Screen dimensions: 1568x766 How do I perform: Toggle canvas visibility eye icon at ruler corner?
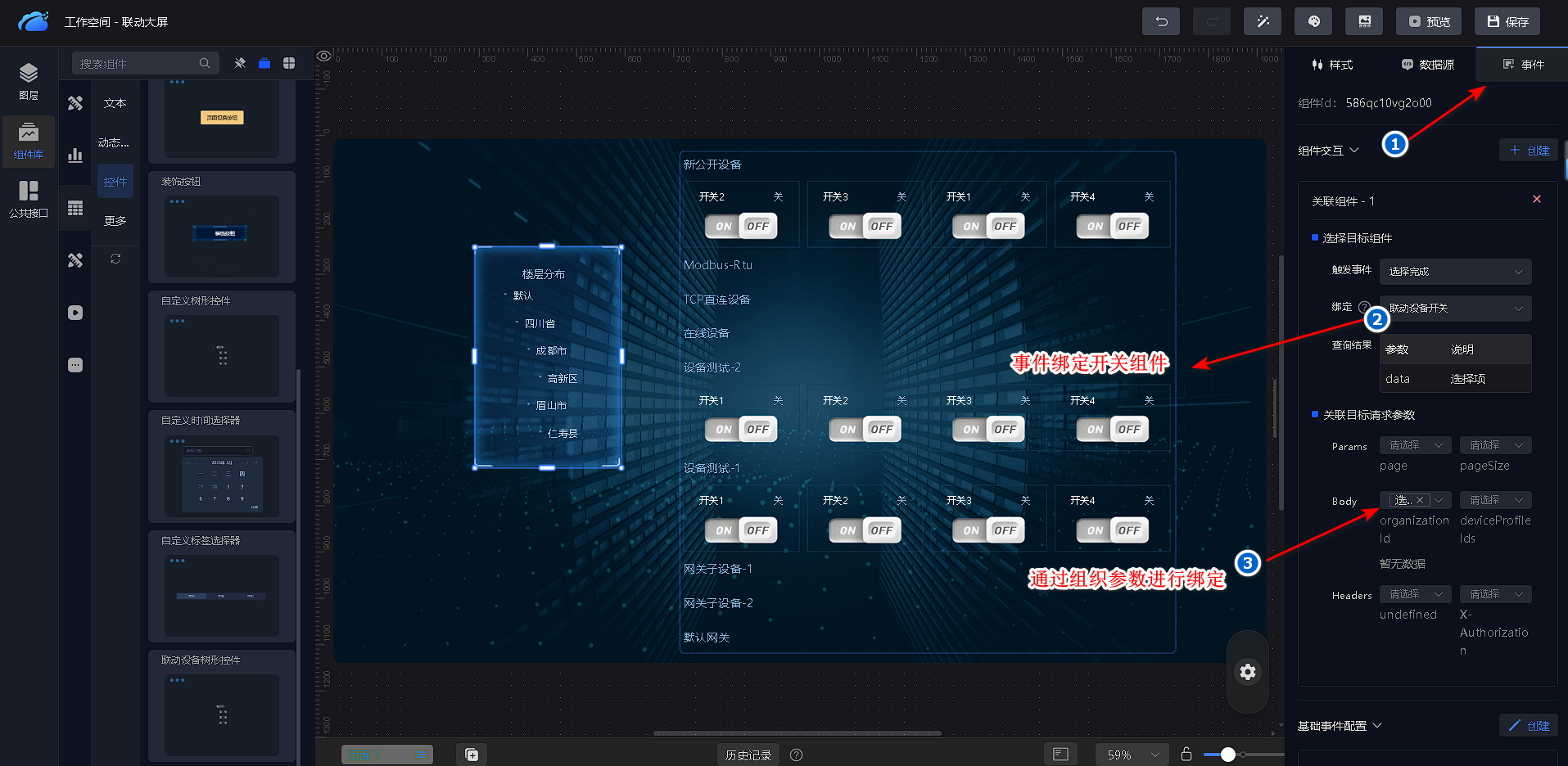(324, 56)
